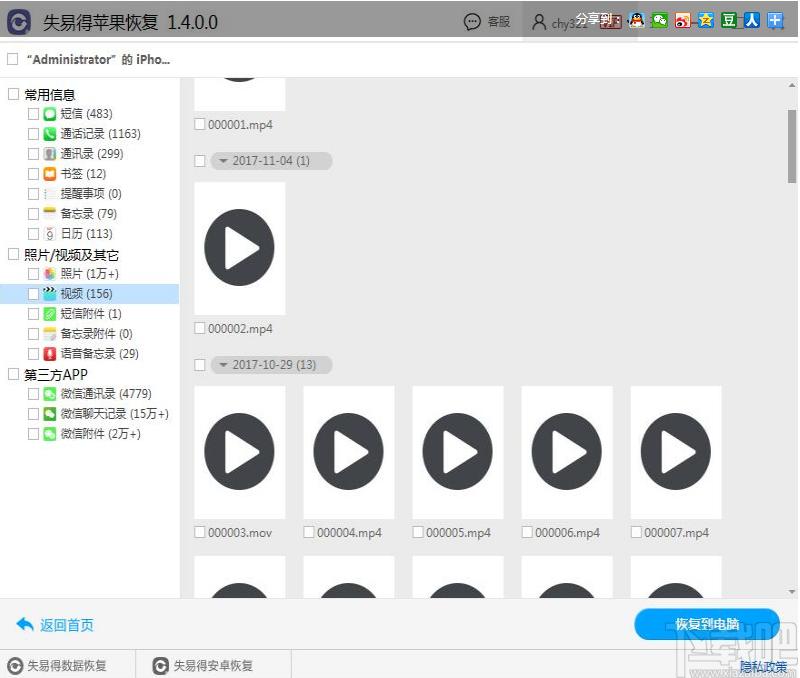Select 微信通讯录 (4779) icon
The image size is (800, 678).
[x=49, y=394]
